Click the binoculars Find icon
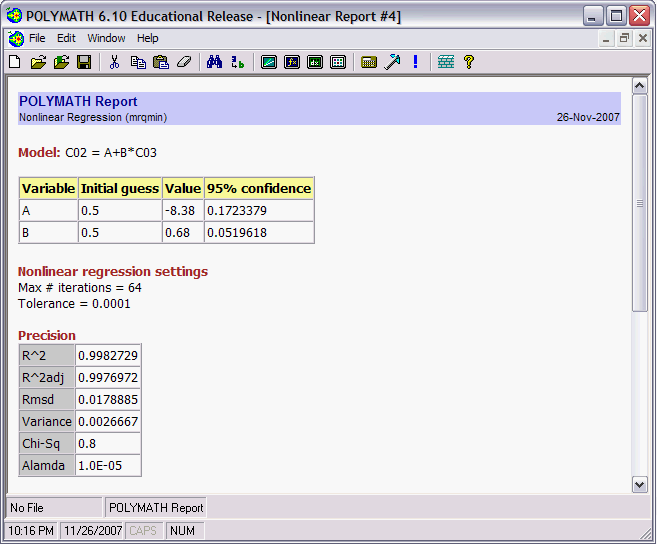Image resolution: width=657 pixels, height=544 pixels. click(x=214, y=62)
